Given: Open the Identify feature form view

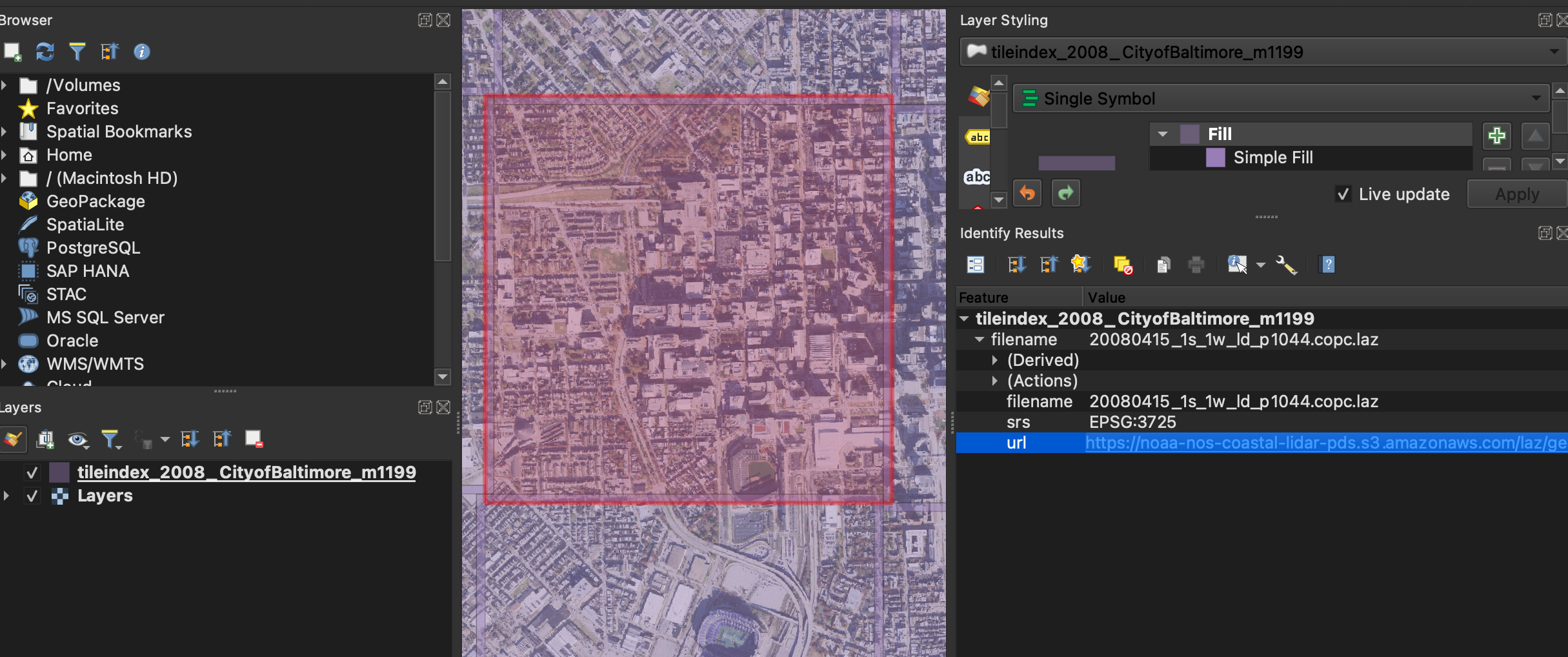Looking at the screenshot, I should pos(975,264).
